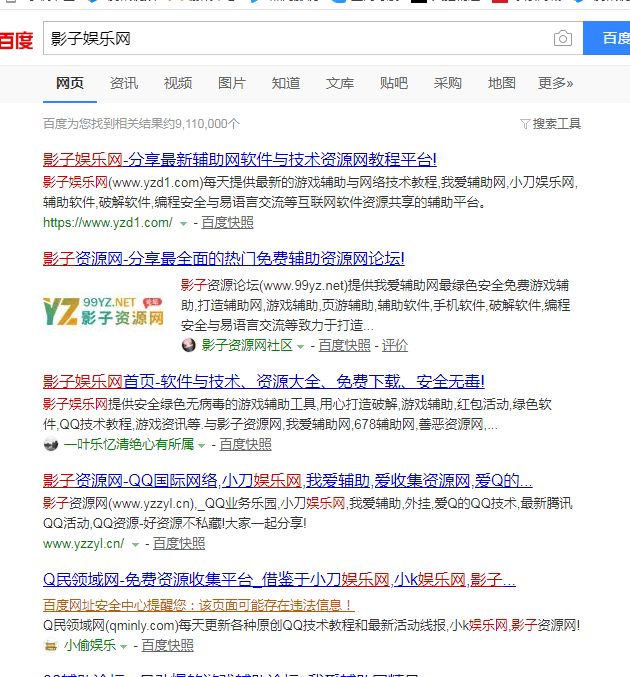Open the 更多» tab menu
Image resolution: width=630 pixels, height=677 pixels.
555,83
